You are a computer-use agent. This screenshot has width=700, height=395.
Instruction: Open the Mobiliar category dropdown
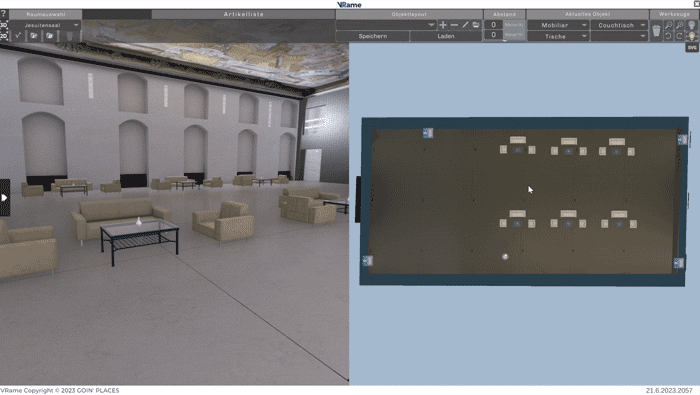coord(558,25)
